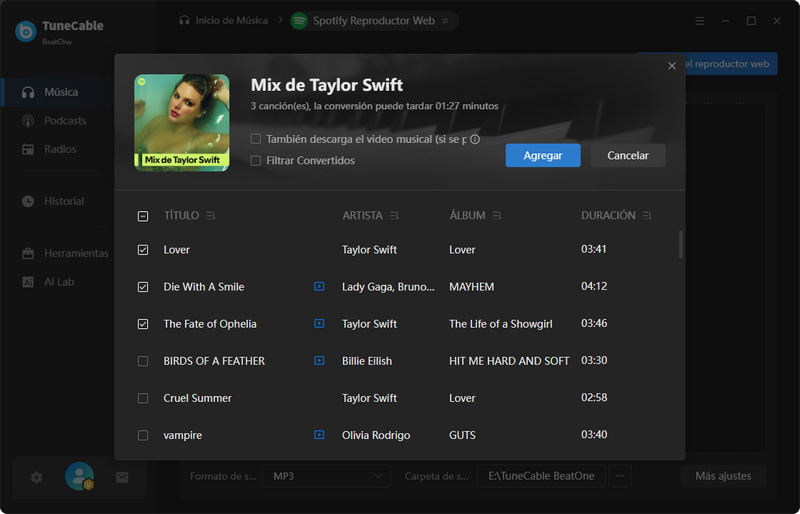The height and width of the screenshot is (514, 800).
Task: Click the switch source icon next to Spotify Reproductor Web
Action: [445, 21]
